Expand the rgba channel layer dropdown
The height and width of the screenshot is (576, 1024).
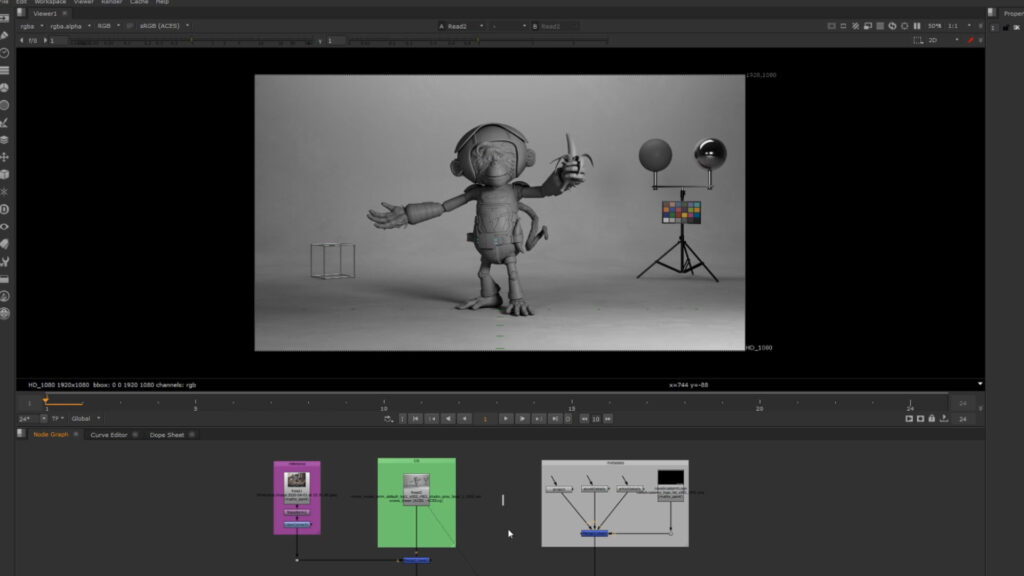[31, 26]
